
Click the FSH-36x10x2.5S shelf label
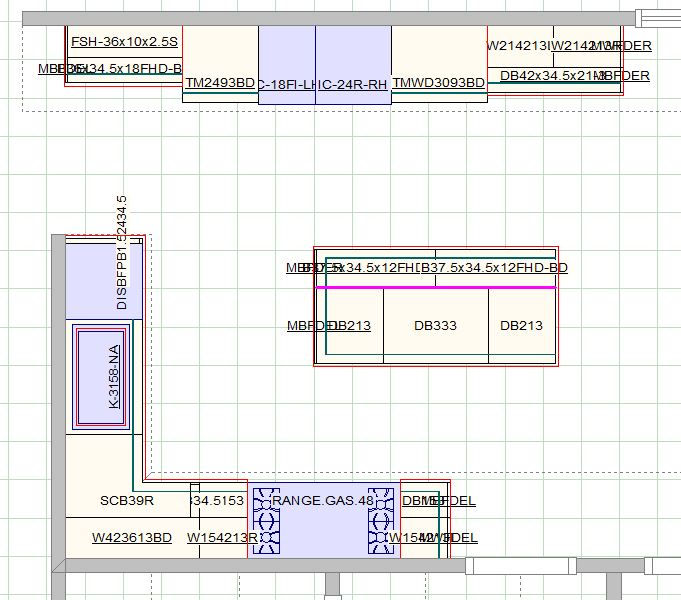tap(124, 42)
